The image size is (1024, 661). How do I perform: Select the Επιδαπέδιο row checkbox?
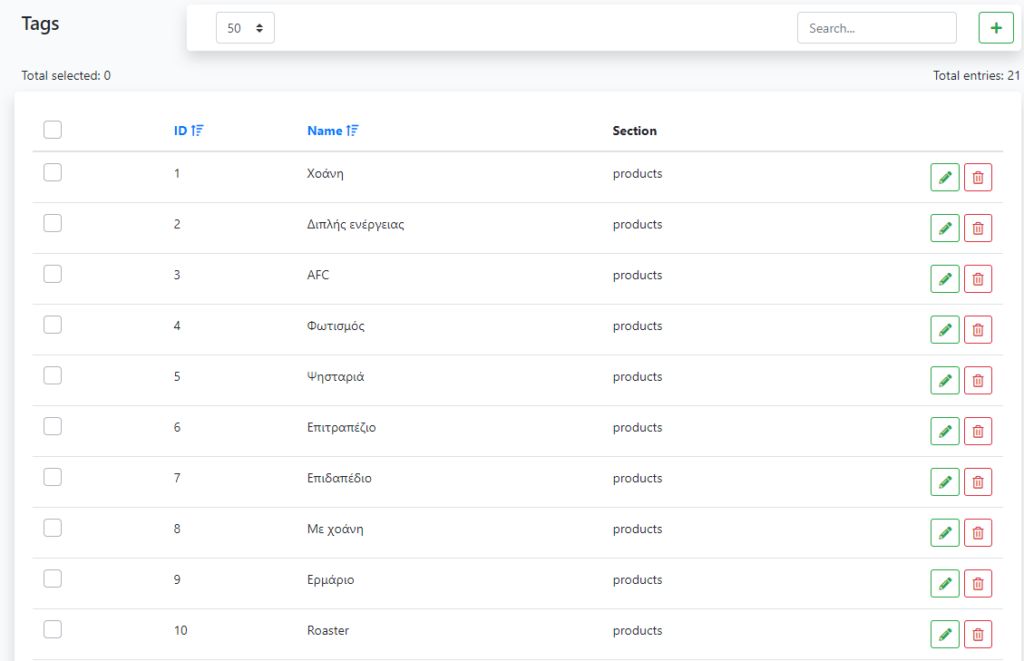[53, 477]
